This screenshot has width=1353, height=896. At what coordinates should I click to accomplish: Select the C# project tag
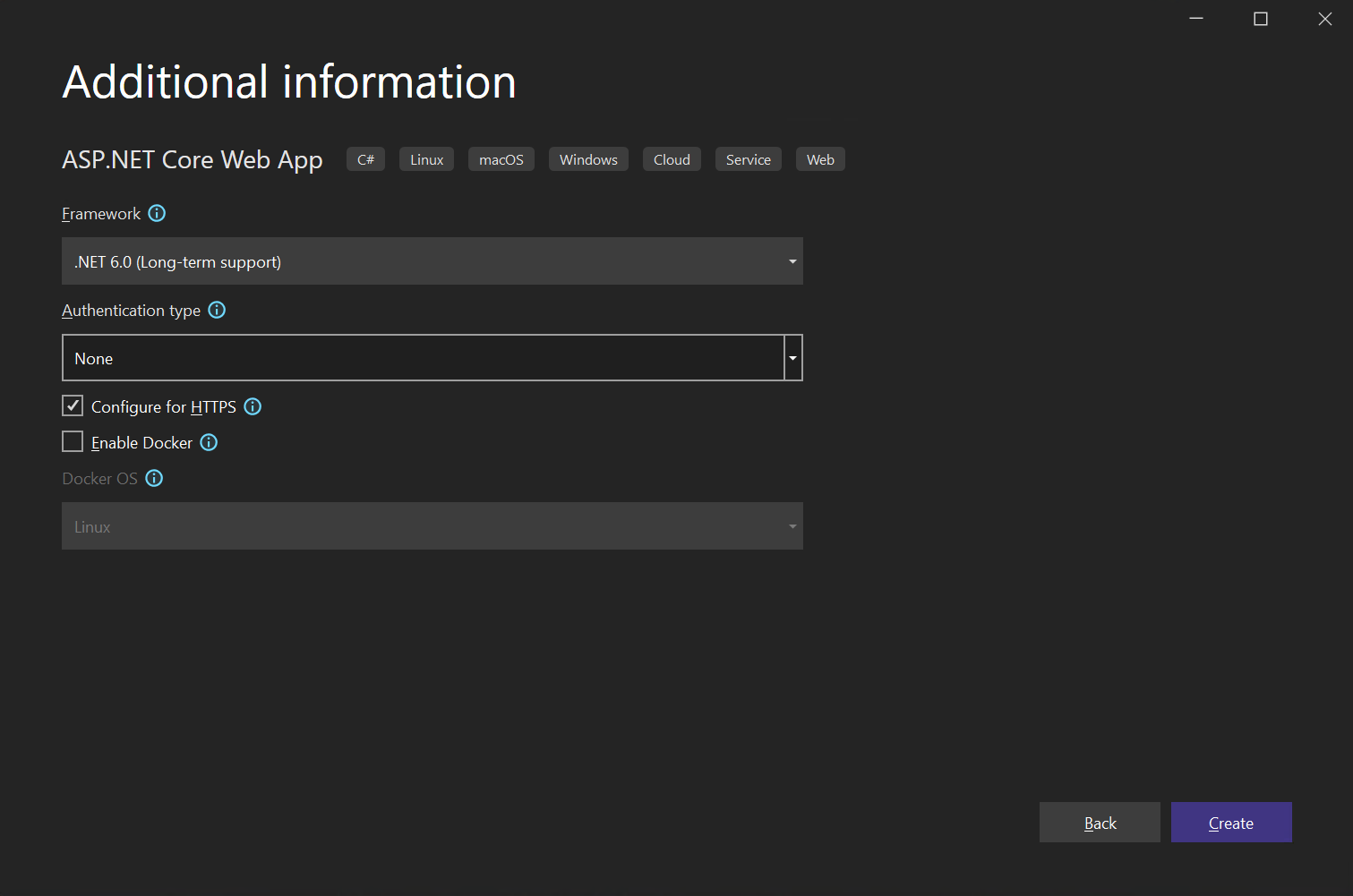365,158
